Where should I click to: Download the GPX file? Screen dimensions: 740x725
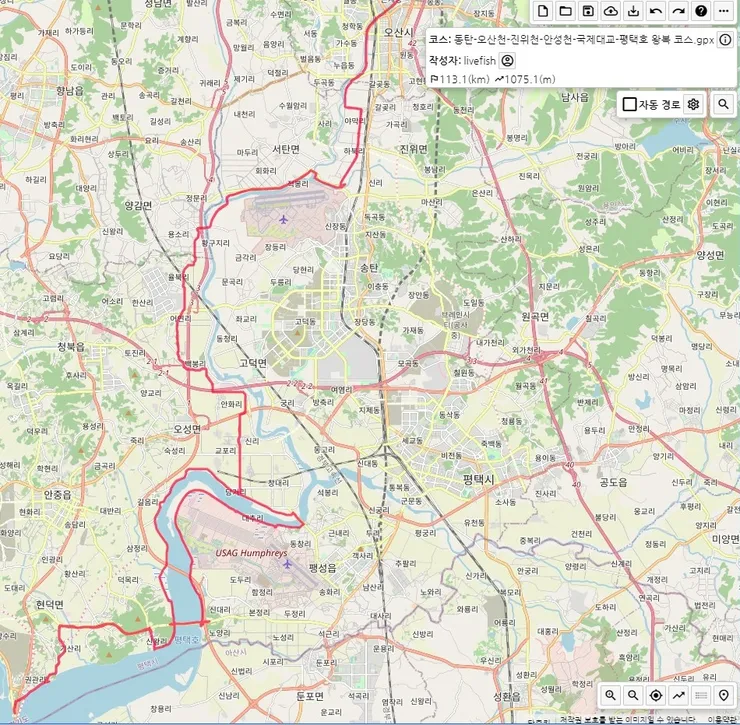pos(633,11)
